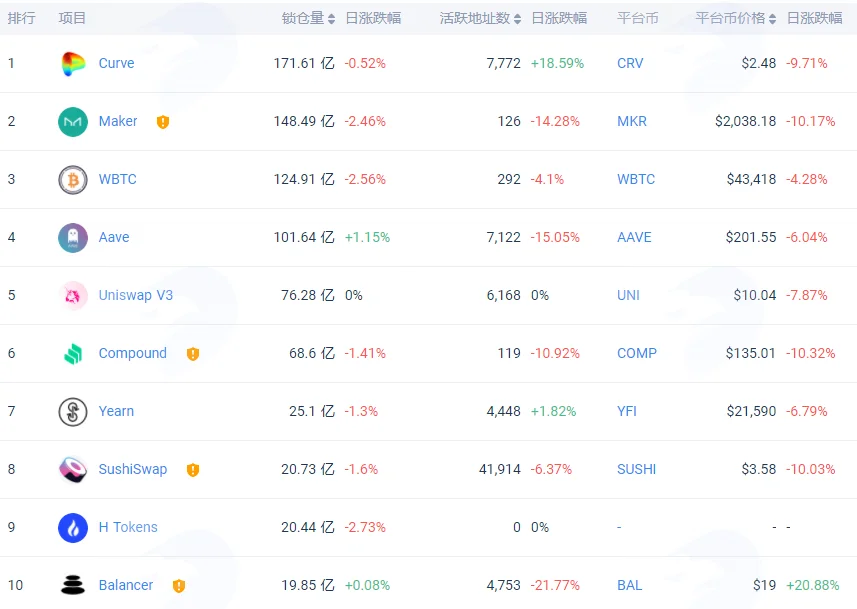Screen dimensions: 857x609
Task: Click the 平台币 column header
Action: 638,18
